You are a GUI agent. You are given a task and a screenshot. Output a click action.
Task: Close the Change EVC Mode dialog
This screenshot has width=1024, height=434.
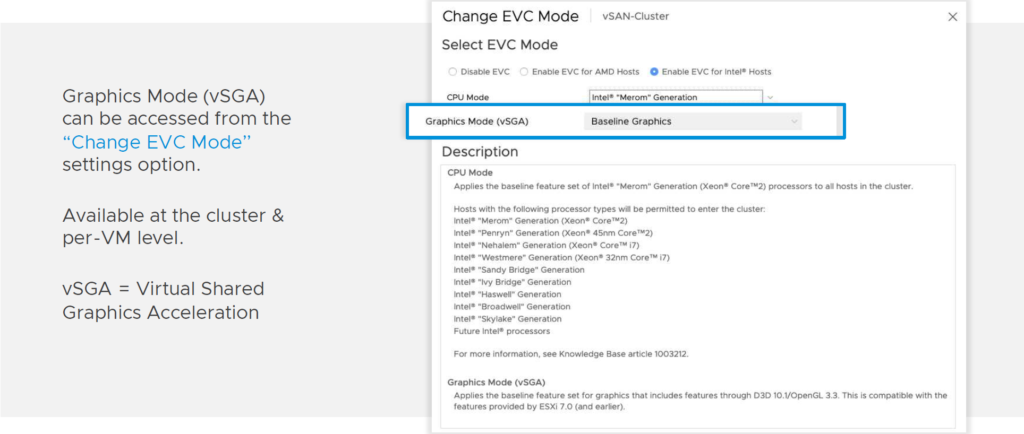point(952,17)
